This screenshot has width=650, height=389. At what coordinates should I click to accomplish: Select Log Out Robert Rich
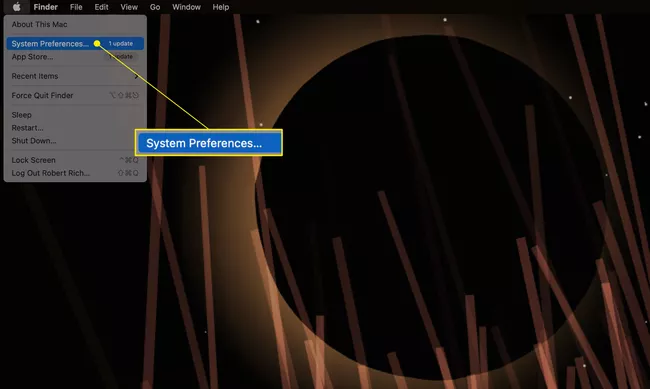coord(75,173)
